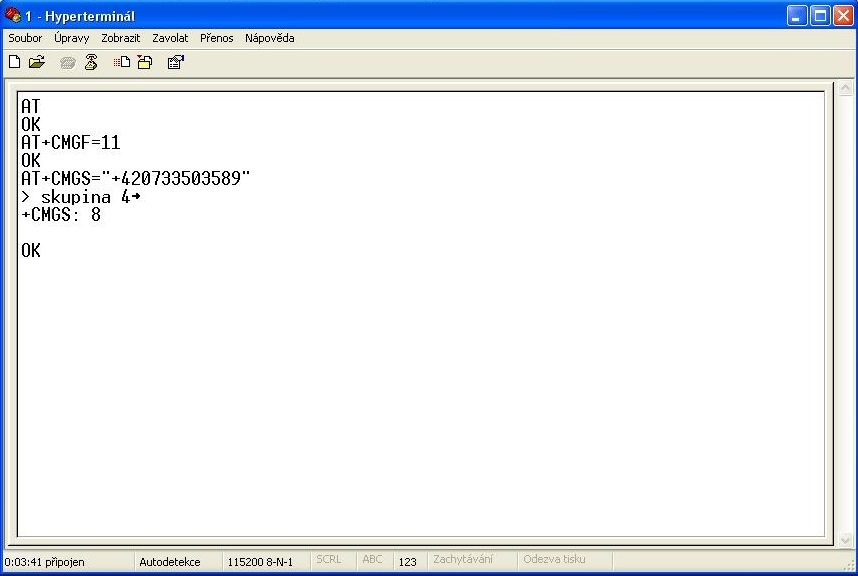Screen dimensions: 858x576
Task: Open the Zavolat menu
Action: point(170,38)
